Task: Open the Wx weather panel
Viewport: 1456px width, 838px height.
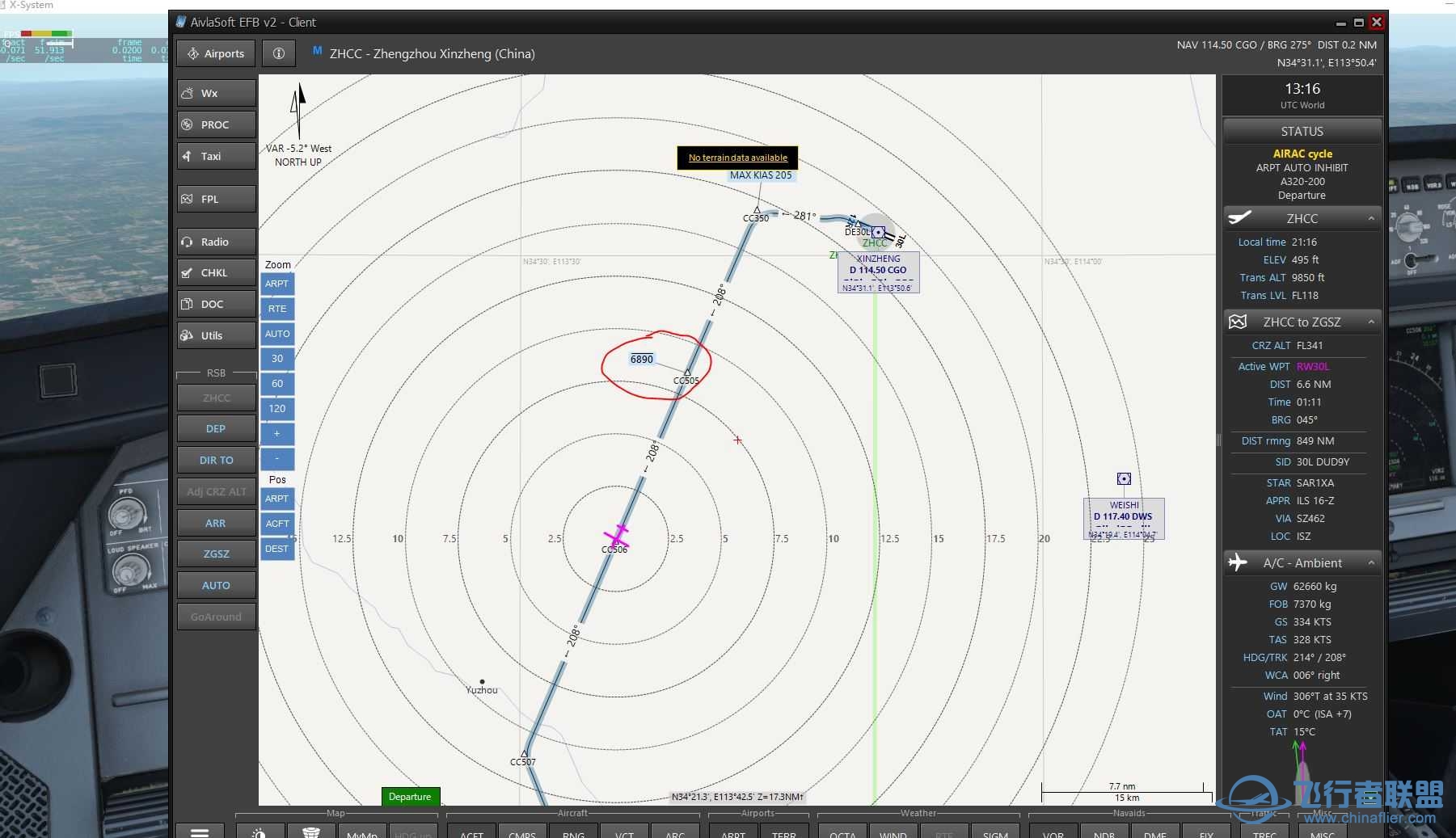Action: click(216, 93)
